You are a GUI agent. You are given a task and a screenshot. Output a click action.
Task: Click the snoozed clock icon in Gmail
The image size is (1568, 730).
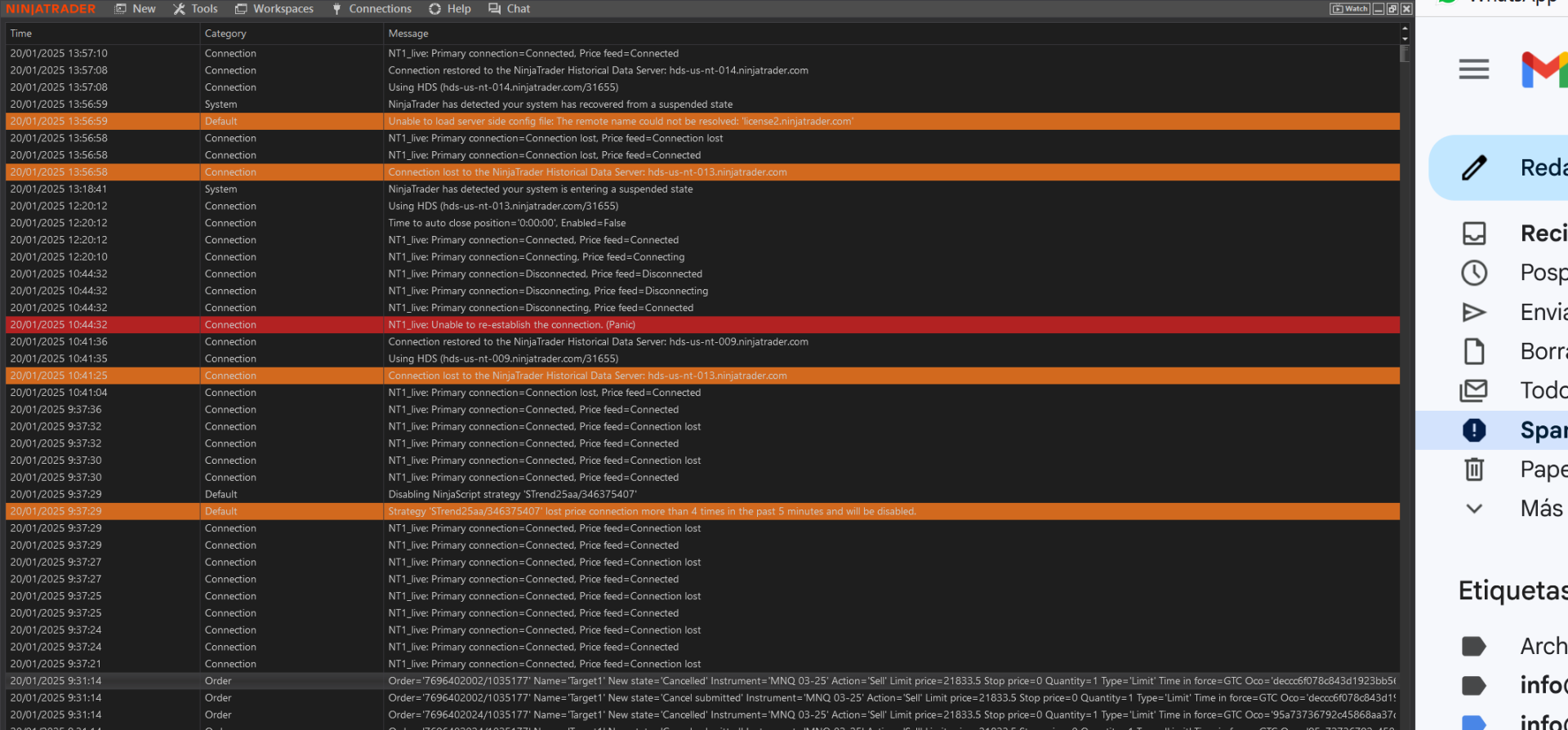tap(1474, 273)
